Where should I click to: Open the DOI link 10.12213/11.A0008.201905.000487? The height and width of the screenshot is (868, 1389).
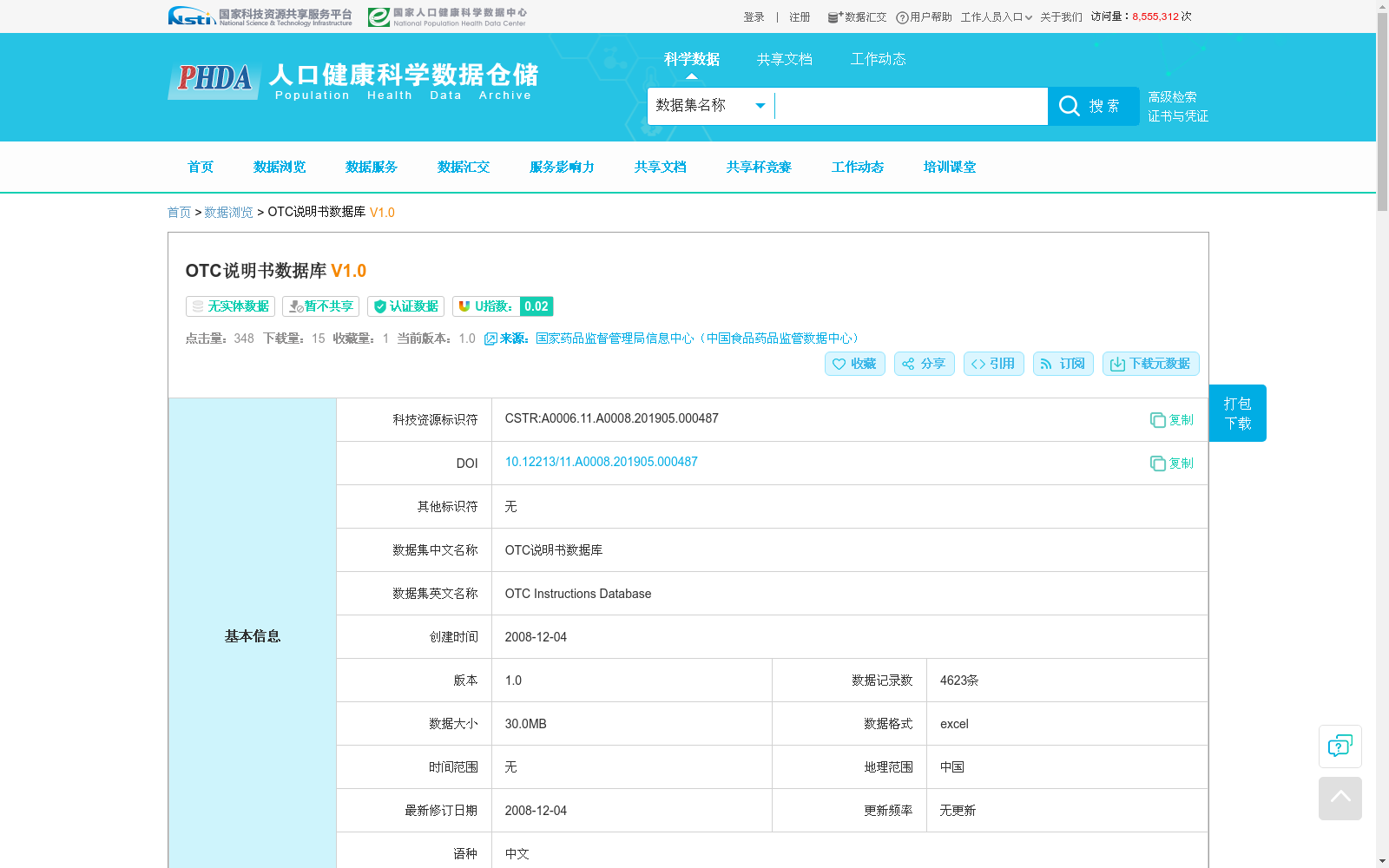click(x=602, y=462)
